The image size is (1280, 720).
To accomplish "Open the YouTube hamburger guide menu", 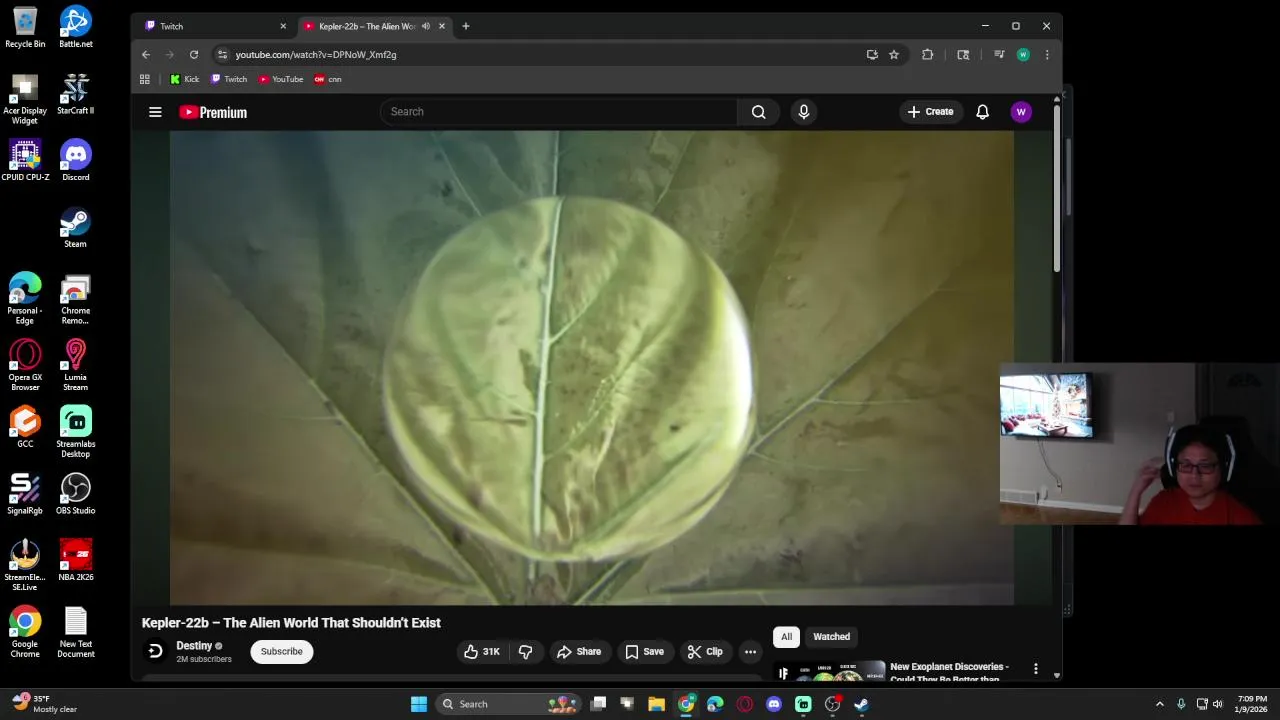I will [x=155, y=112].
